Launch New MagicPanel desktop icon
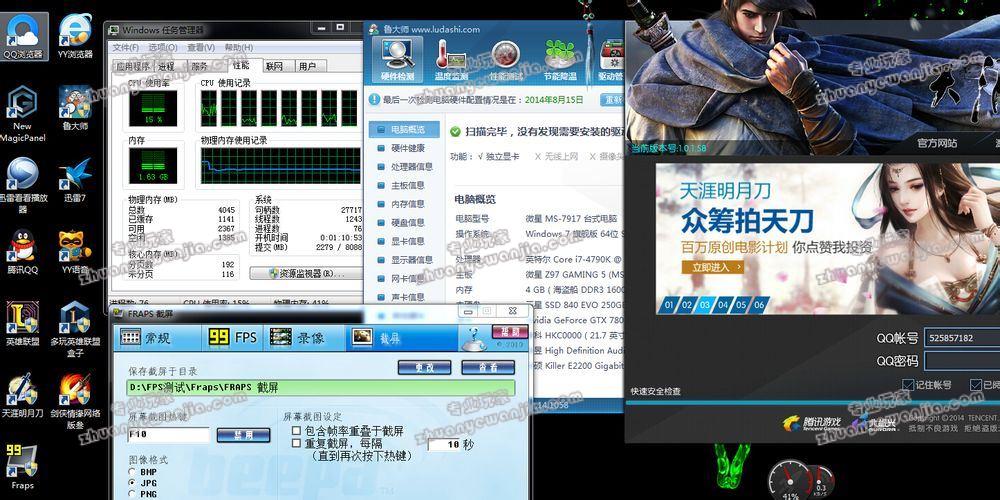Image resolution: width=1000 pixels, height=500 pixels. (22, 114)
